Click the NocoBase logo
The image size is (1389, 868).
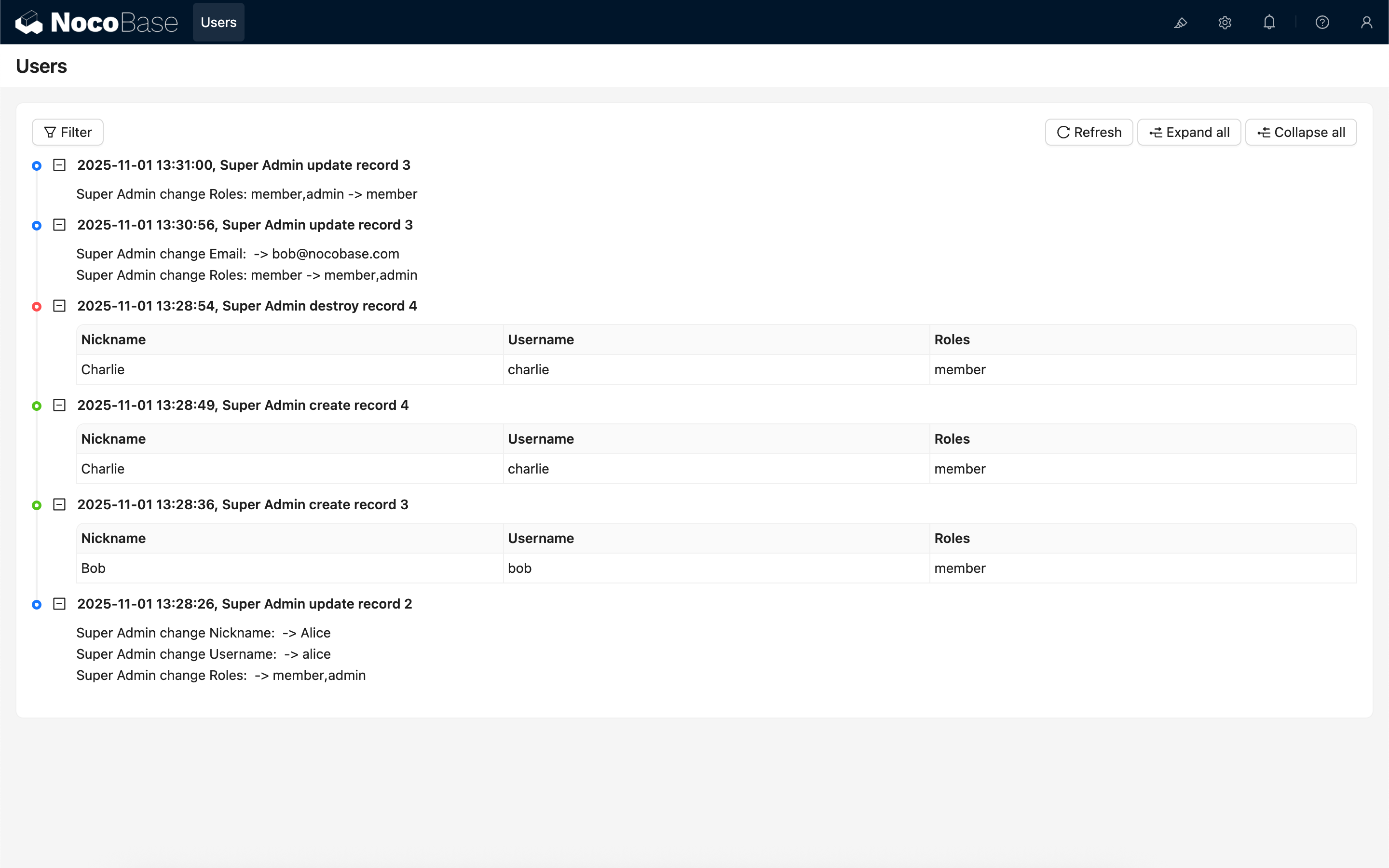coord(96,22)
